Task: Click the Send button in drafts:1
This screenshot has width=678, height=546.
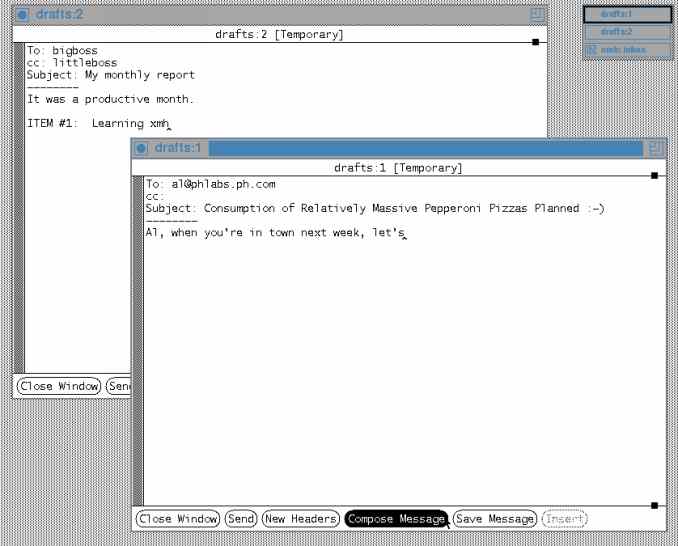Action: (x=240, y=519)
